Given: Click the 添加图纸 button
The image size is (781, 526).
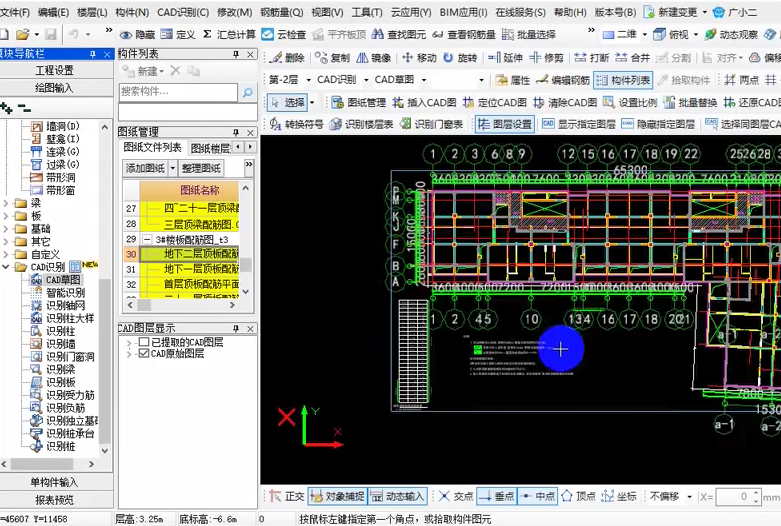Looking at the screenshot, I should [x=144, y=168].
